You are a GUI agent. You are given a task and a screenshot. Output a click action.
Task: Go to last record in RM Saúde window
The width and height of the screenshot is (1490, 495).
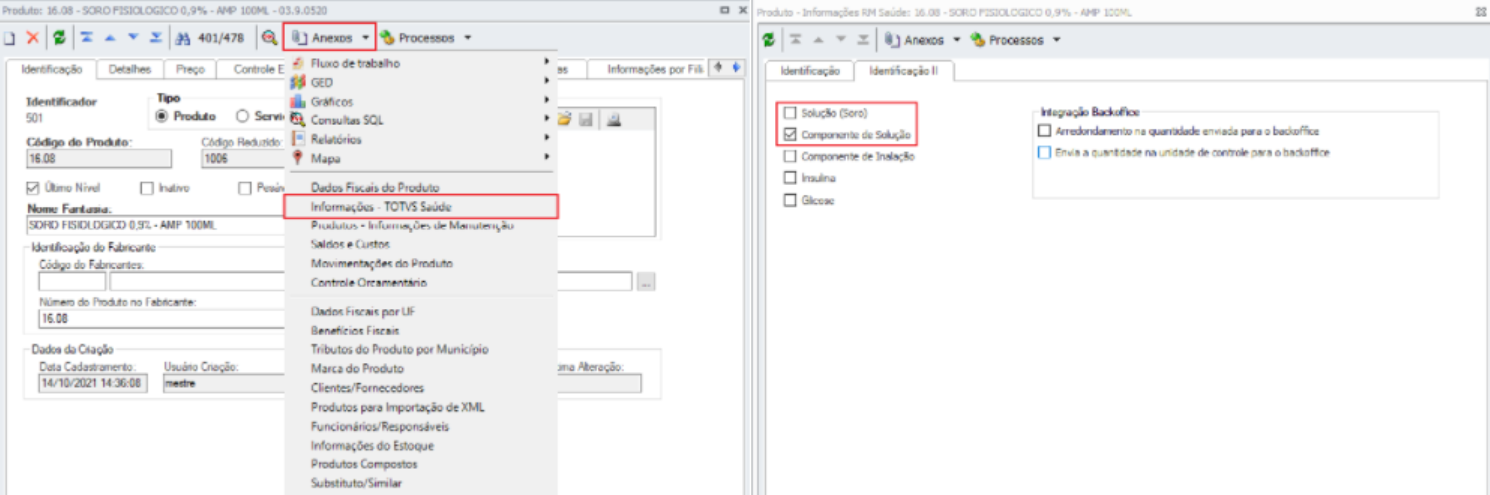click(863, 40)
